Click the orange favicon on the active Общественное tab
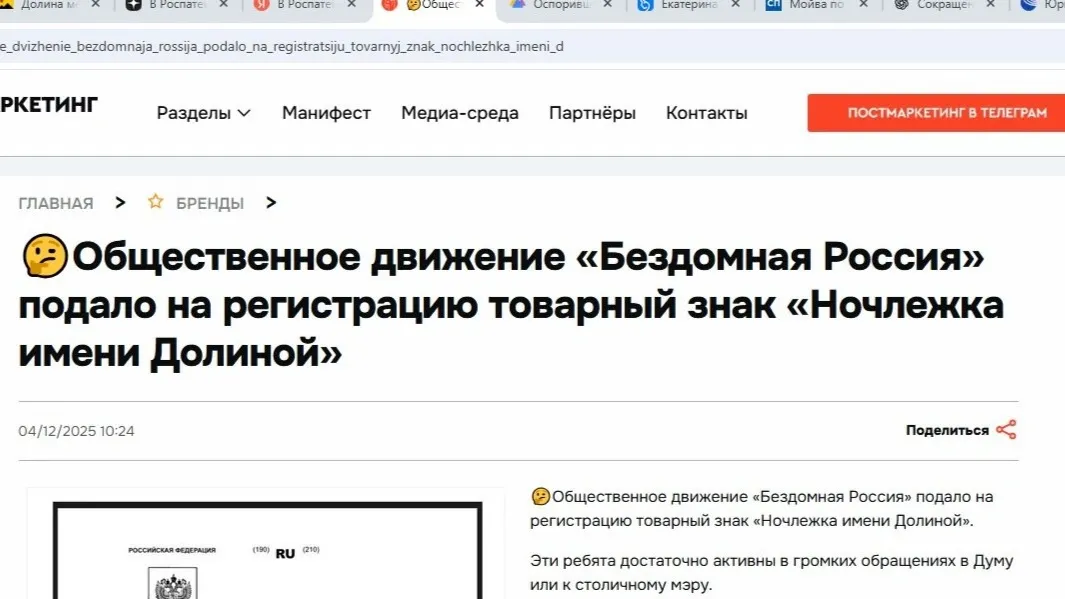The image size is (1065, 599). point(389,6)
